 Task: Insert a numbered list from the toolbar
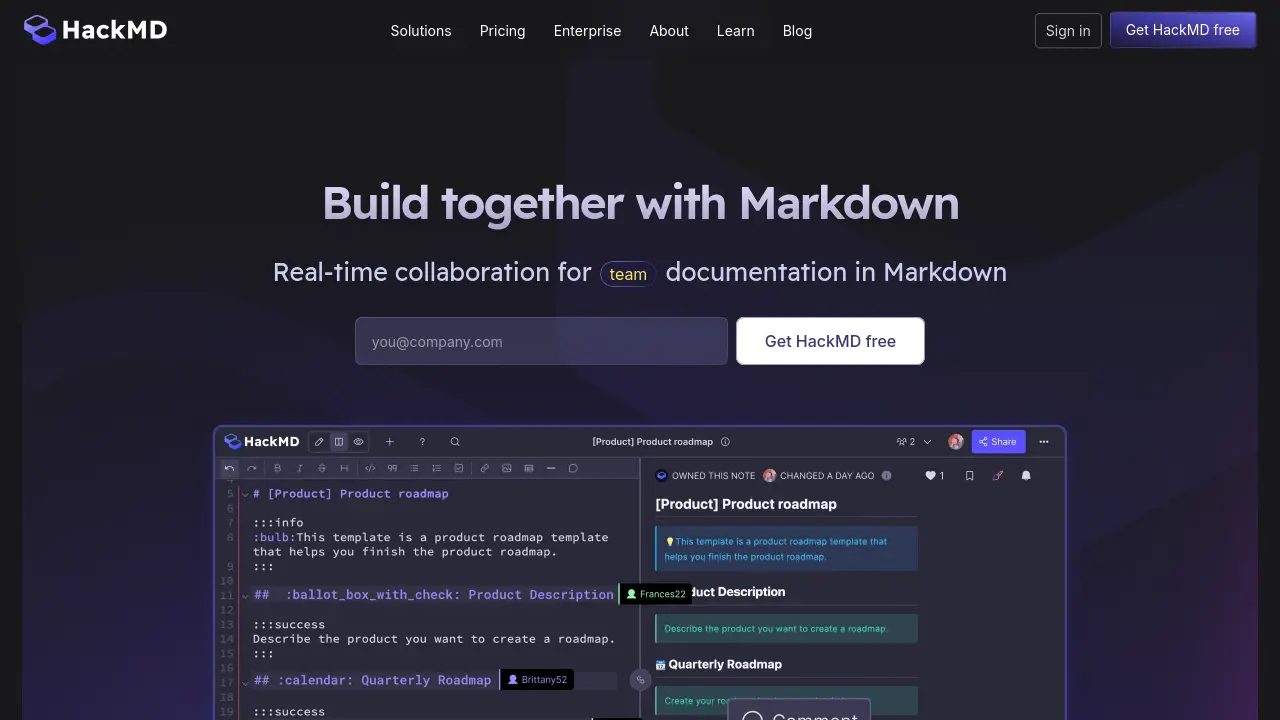point(436,468)
